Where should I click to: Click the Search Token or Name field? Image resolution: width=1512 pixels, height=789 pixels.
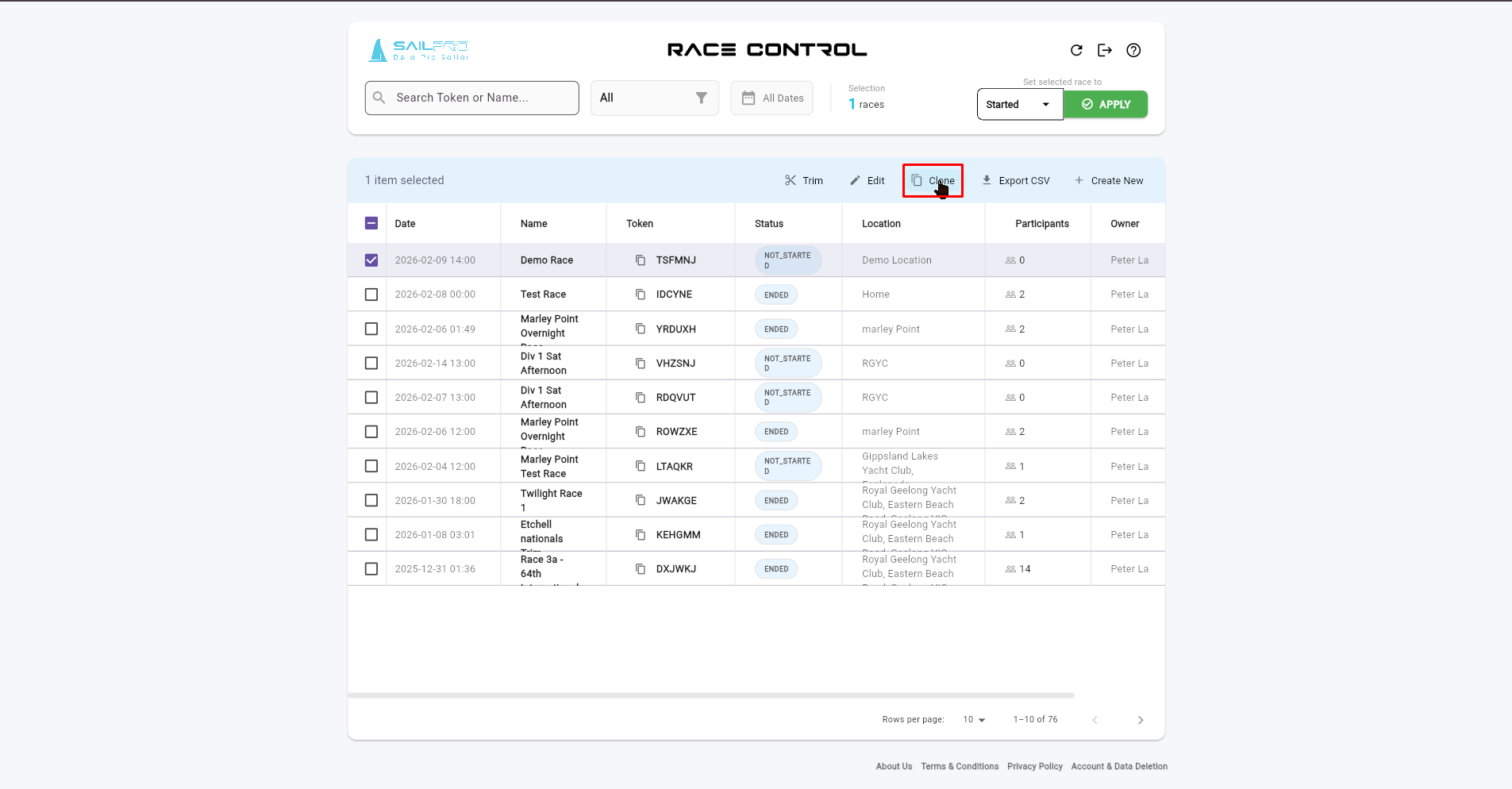[x=472, y=98]
